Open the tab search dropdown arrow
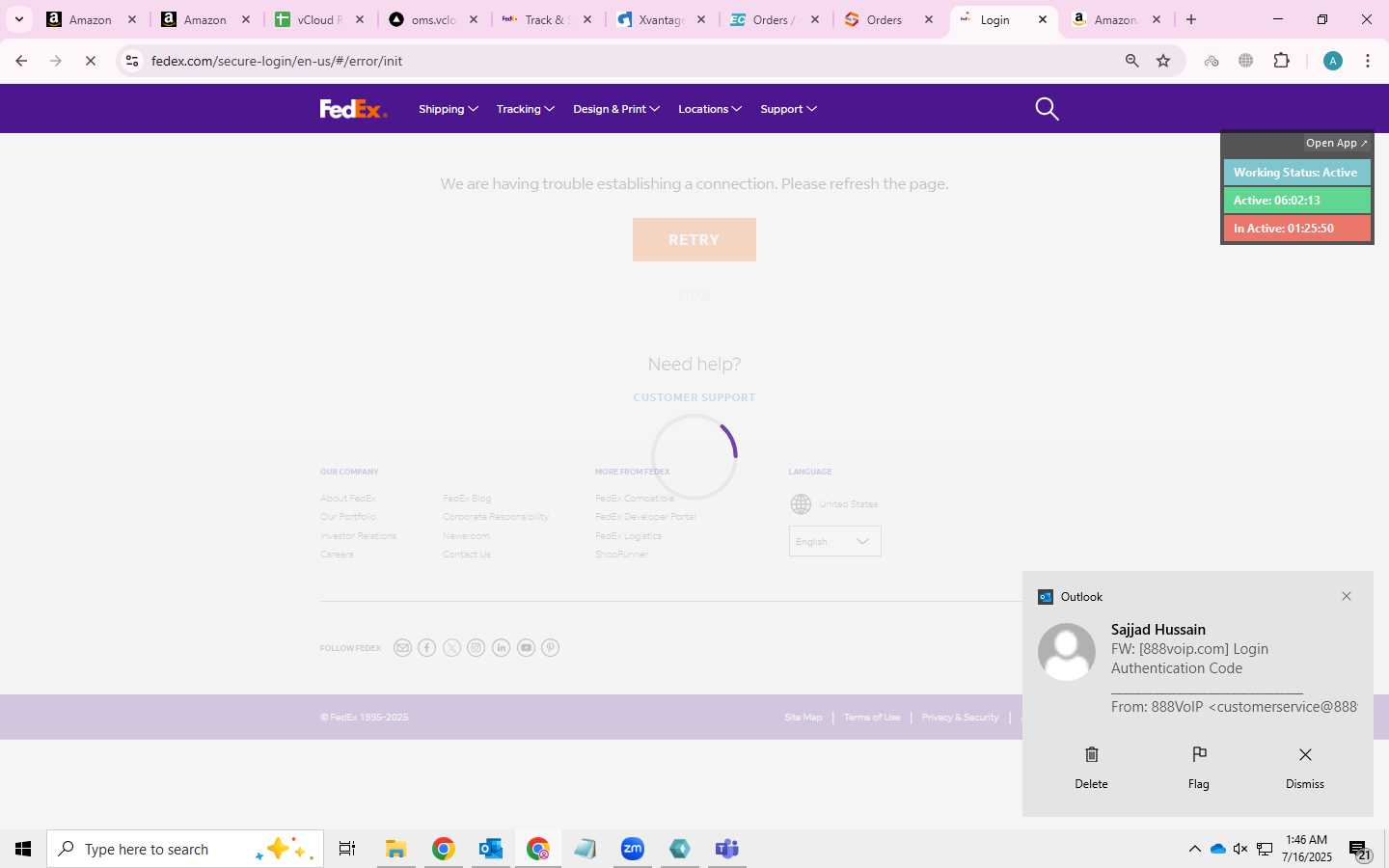Viewport: 1389px width, 868px height. [18, 19]
